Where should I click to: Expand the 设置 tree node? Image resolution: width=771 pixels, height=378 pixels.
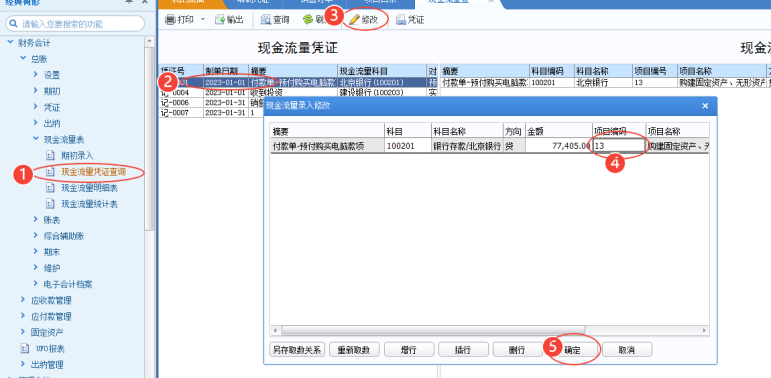pos(36,75)
